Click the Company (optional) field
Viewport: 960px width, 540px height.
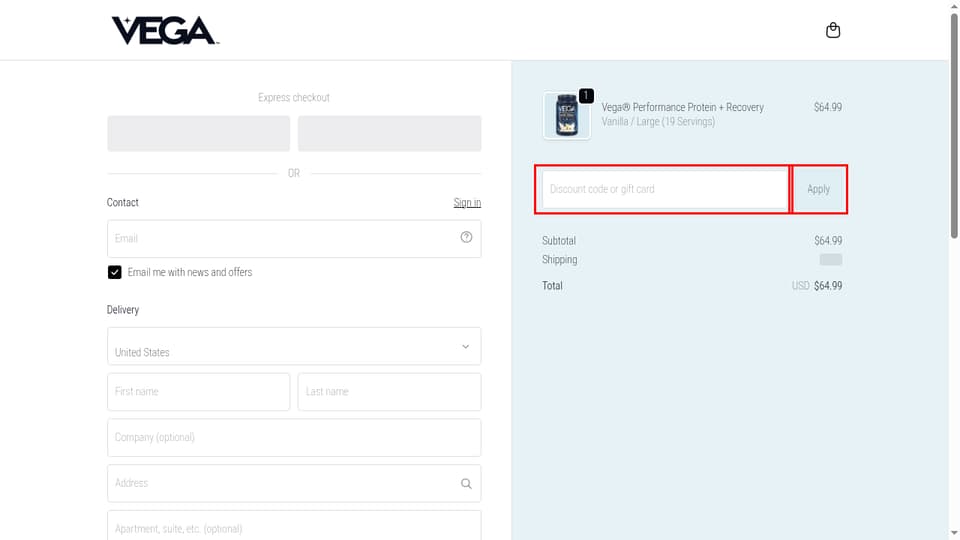pos(294,438)
